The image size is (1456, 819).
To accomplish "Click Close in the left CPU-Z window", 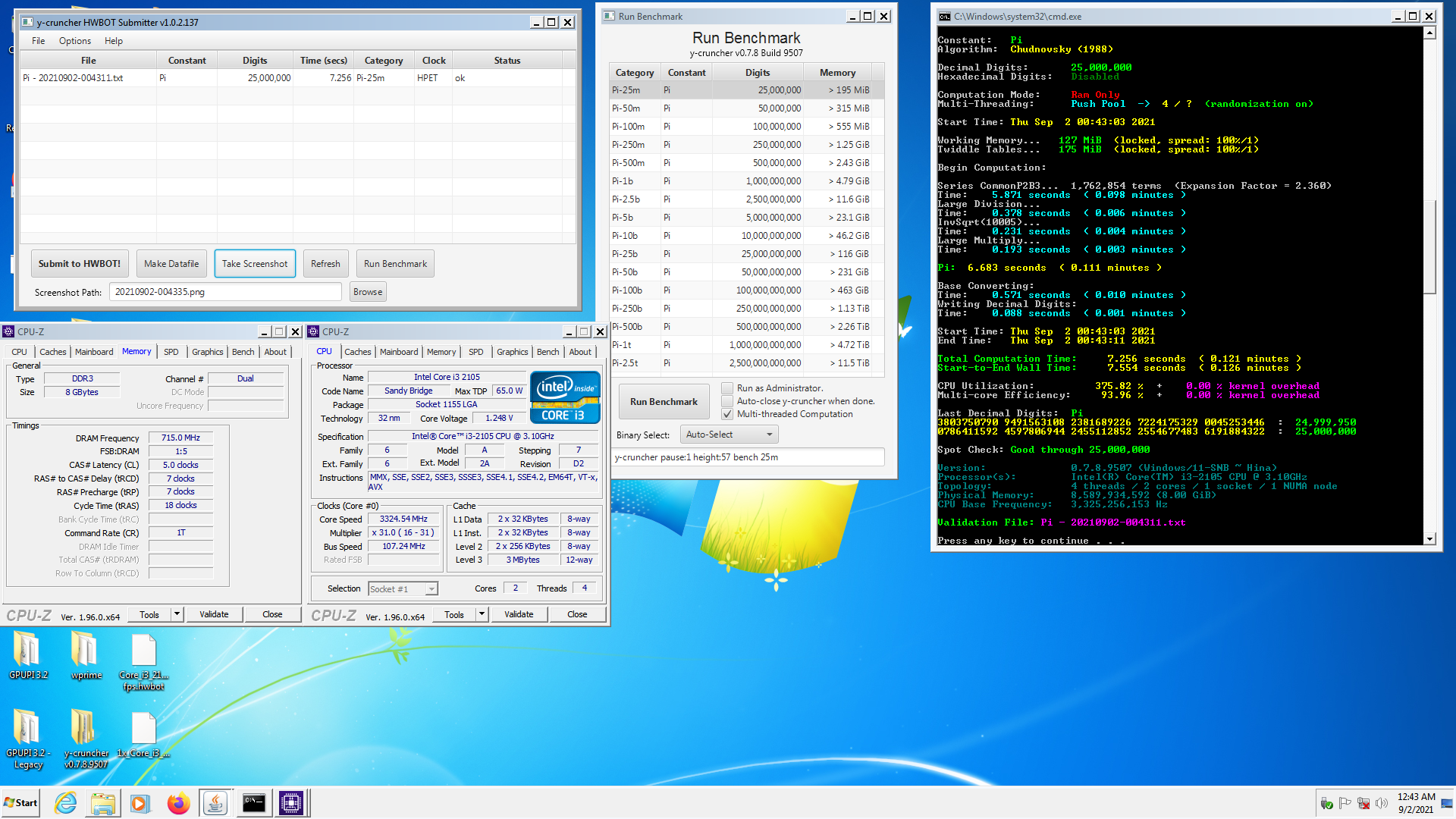I will (x=272, y=614).
